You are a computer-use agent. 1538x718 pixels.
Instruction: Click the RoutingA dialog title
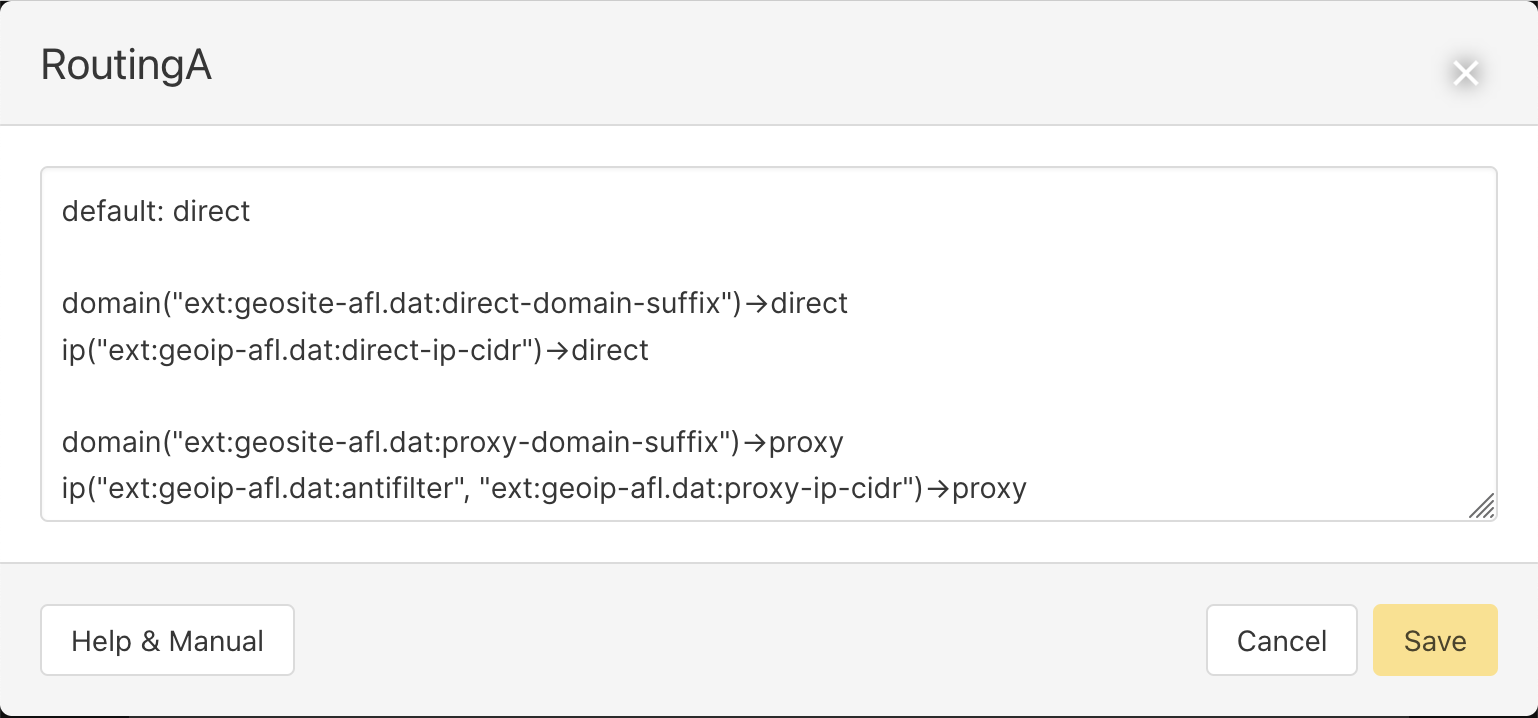[x=126, y=66]
